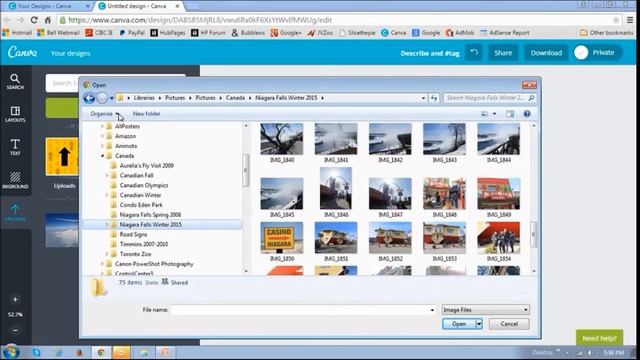Screen dimensions: 640x360
Task: Select the Casino Niagara sign IMG_1850
Action: (x=282, y=242)
